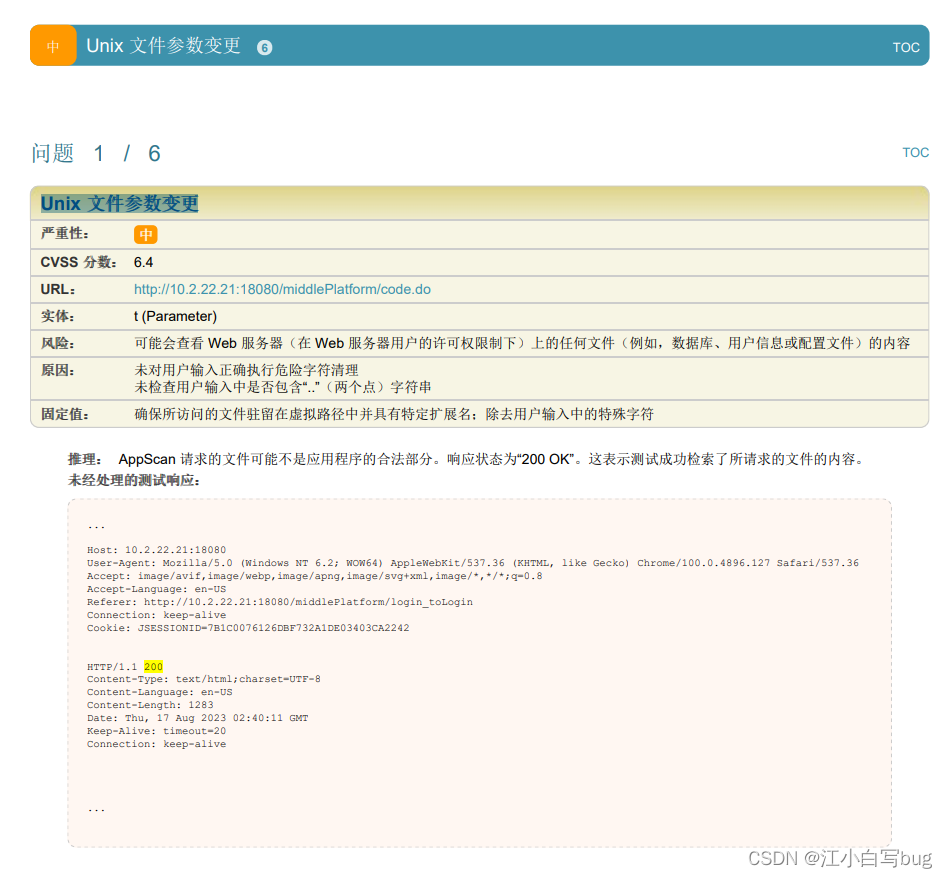Click the URL: row label
This screenshot has width=947, height=878.
tap(58, 289)
